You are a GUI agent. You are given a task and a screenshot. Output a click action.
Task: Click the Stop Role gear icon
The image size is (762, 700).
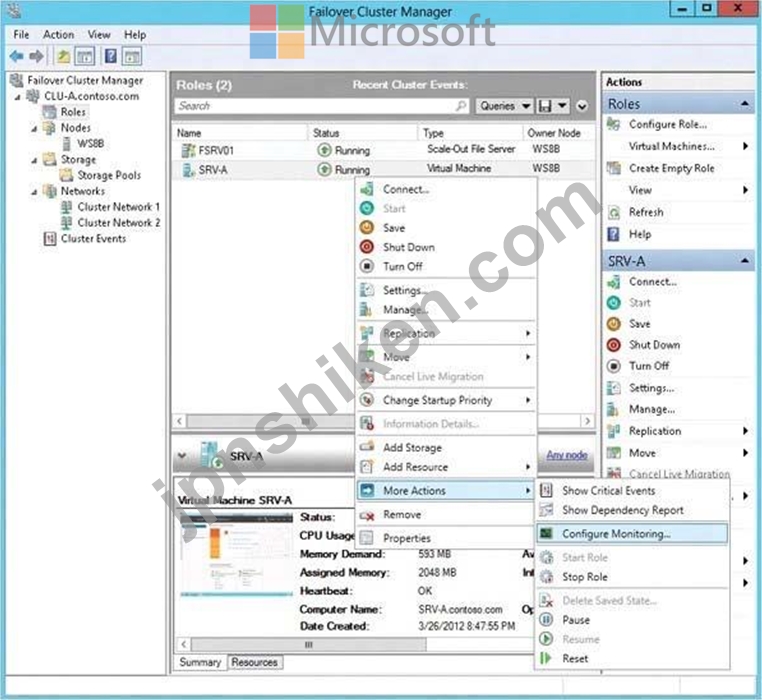click(546, 577)
